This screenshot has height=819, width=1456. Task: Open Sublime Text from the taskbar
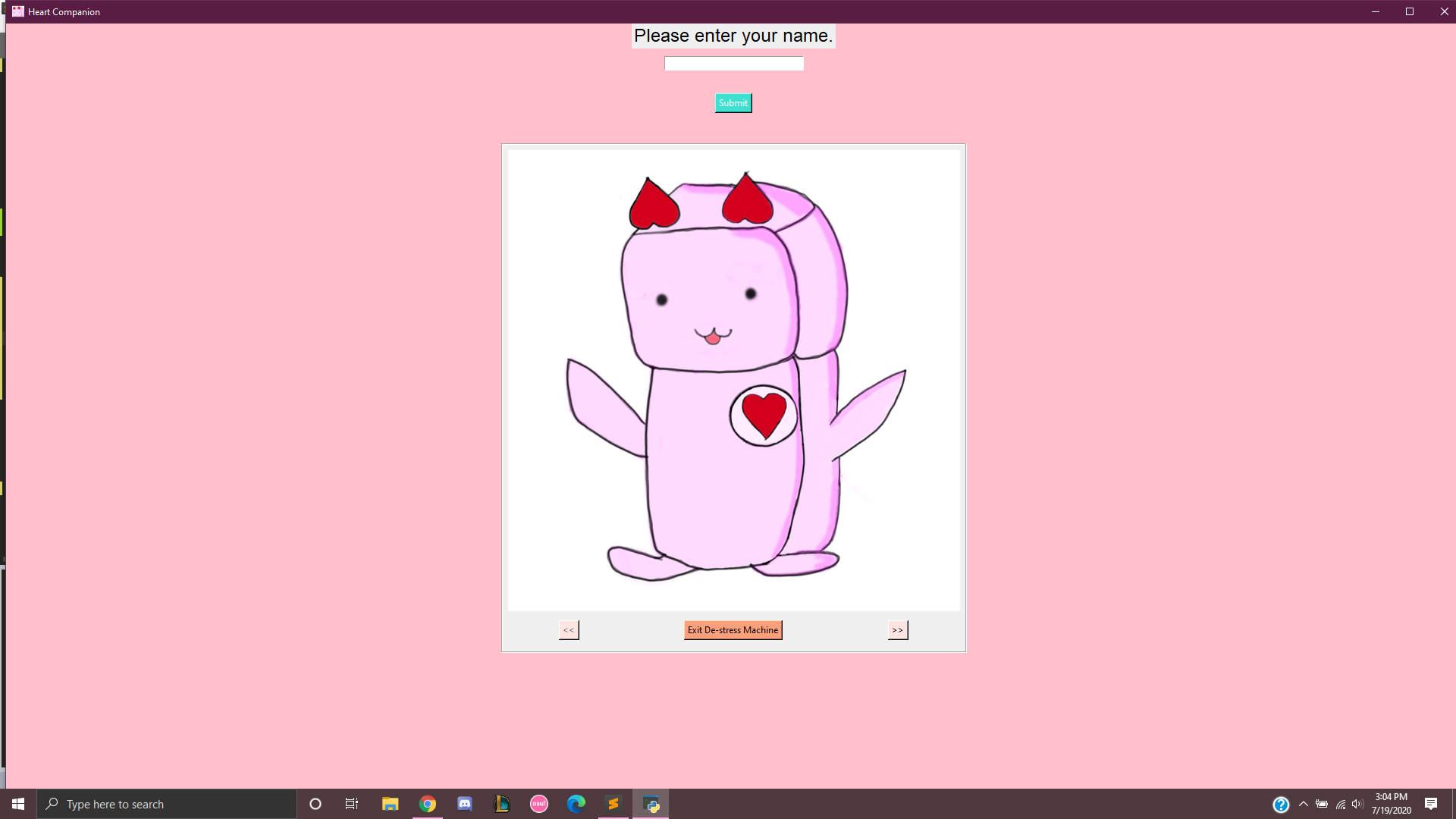[613, 803]
